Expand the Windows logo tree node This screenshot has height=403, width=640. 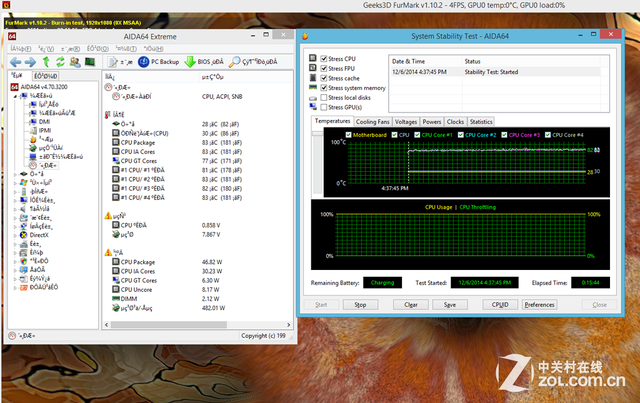coord(16,183)
